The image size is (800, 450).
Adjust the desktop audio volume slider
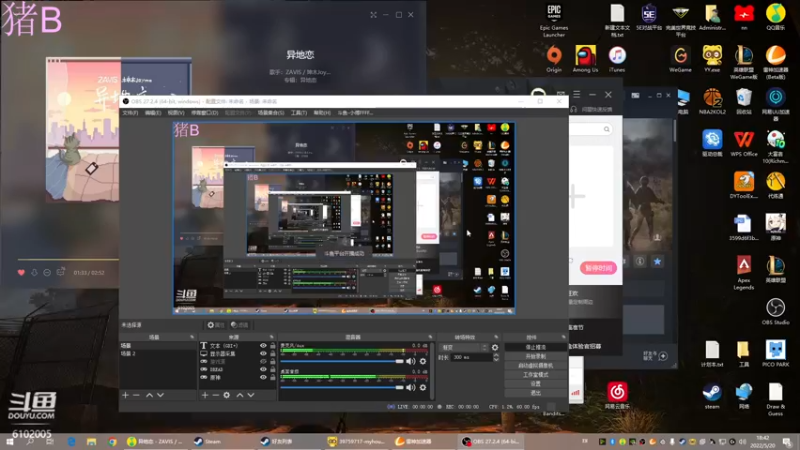point(342,387)
